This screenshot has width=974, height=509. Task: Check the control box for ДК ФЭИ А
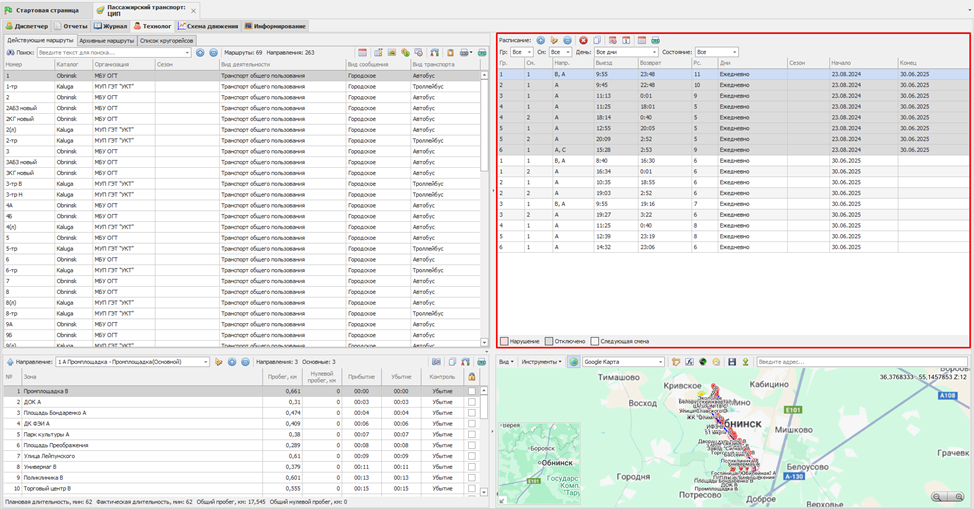pyautogui.click(x=472, y=424)
